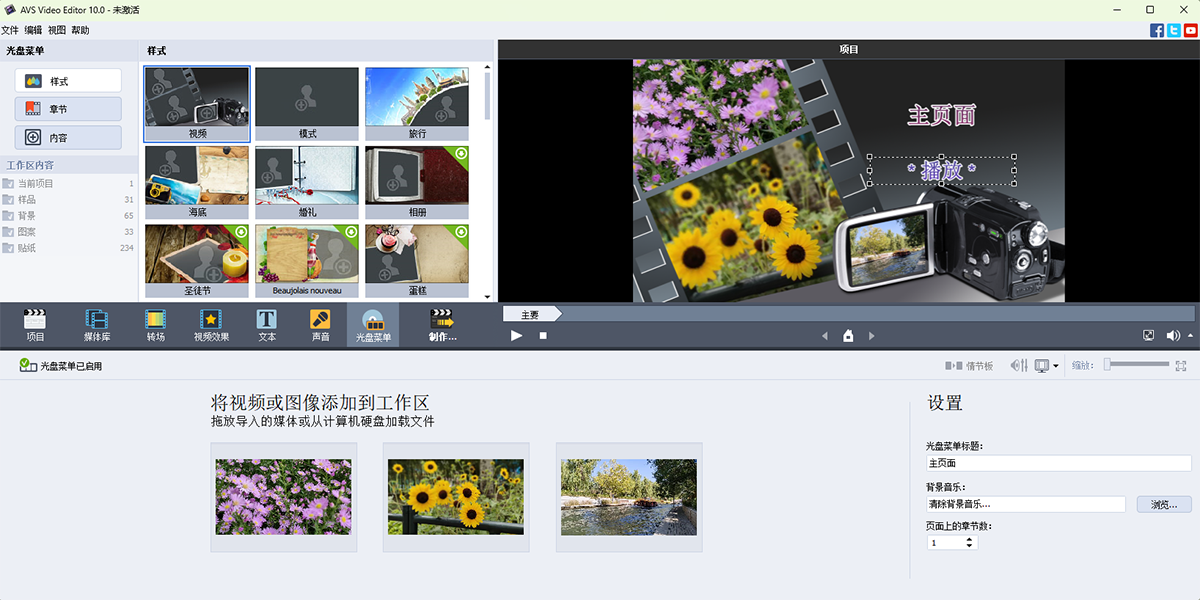The width and height of the screenshot is (1200, 600).
Task: Open the 视频效果 (Video Effects) panel
Action: click(211, 324)
